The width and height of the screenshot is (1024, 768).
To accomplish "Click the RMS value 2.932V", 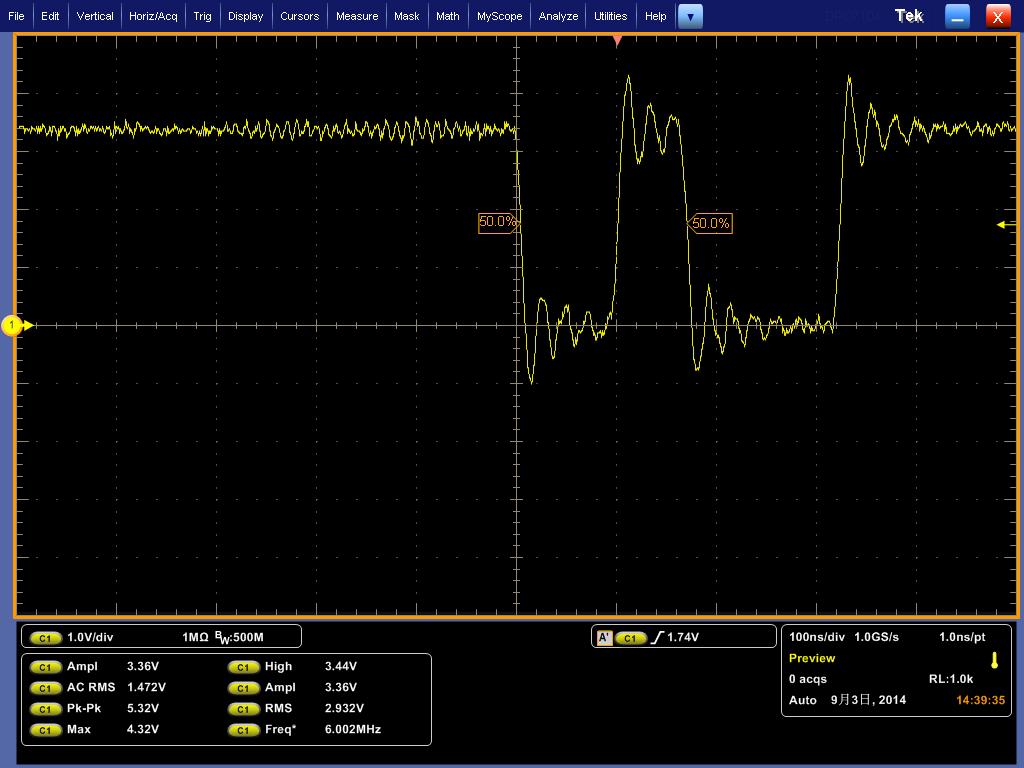I will pos(344,709).
